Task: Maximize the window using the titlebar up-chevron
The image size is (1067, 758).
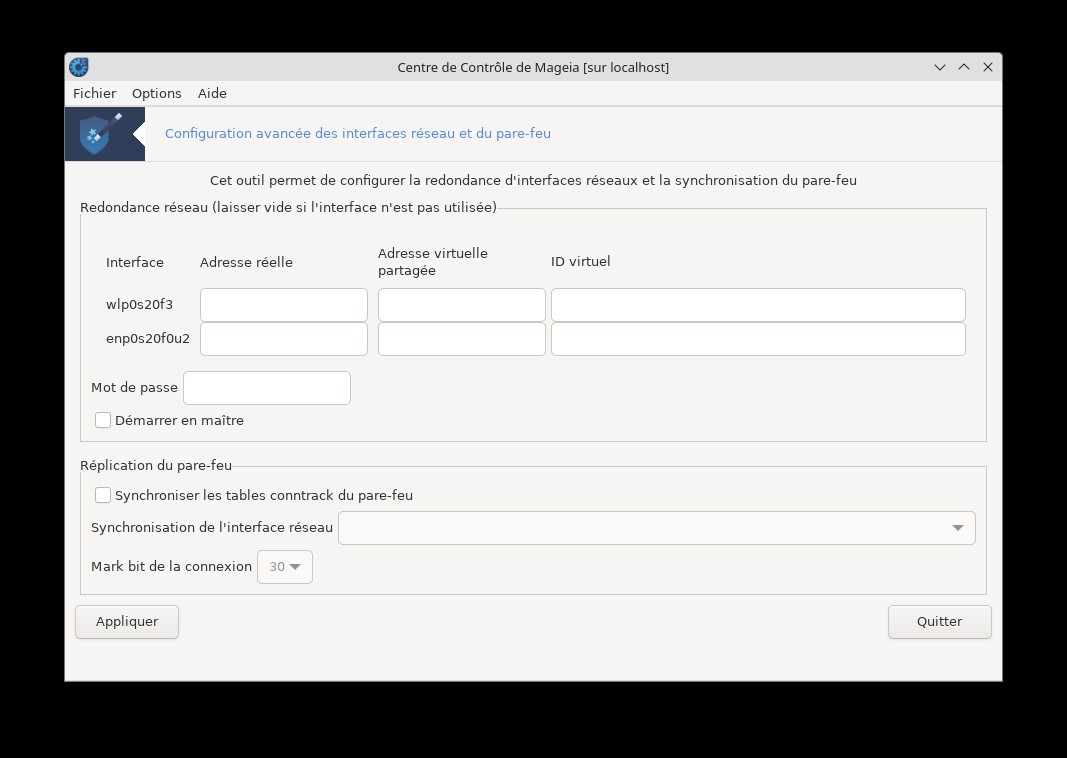Action: [964, 67]
